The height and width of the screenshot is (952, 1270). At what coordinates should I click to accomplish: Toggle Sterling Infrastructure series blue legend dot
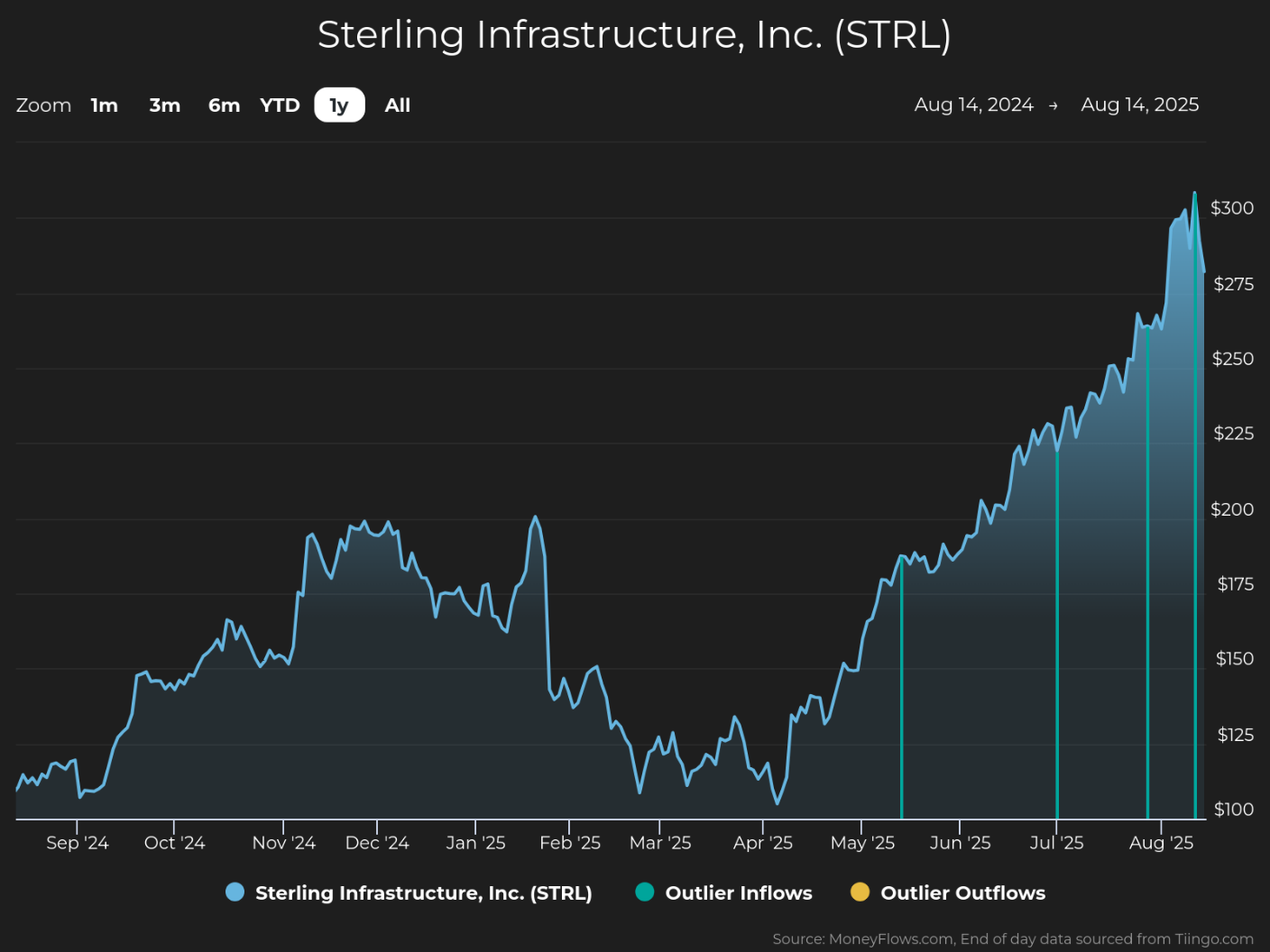235,892
